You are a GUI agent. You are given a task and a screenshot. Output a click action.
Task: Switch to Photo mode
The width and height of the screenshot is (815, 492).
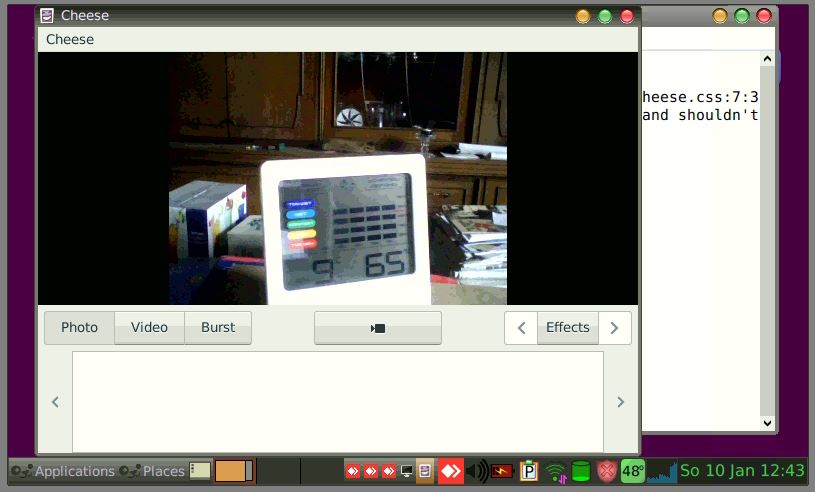click(x=80, y=327)
